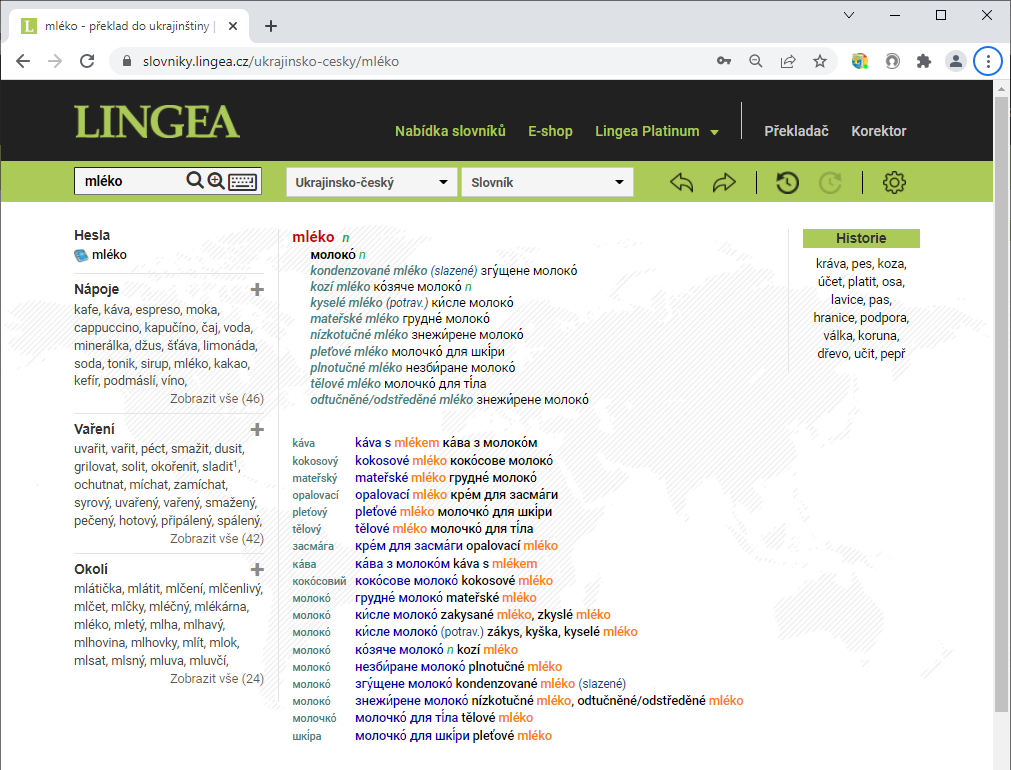Open the word dřevo in Historie

point(832,353)
